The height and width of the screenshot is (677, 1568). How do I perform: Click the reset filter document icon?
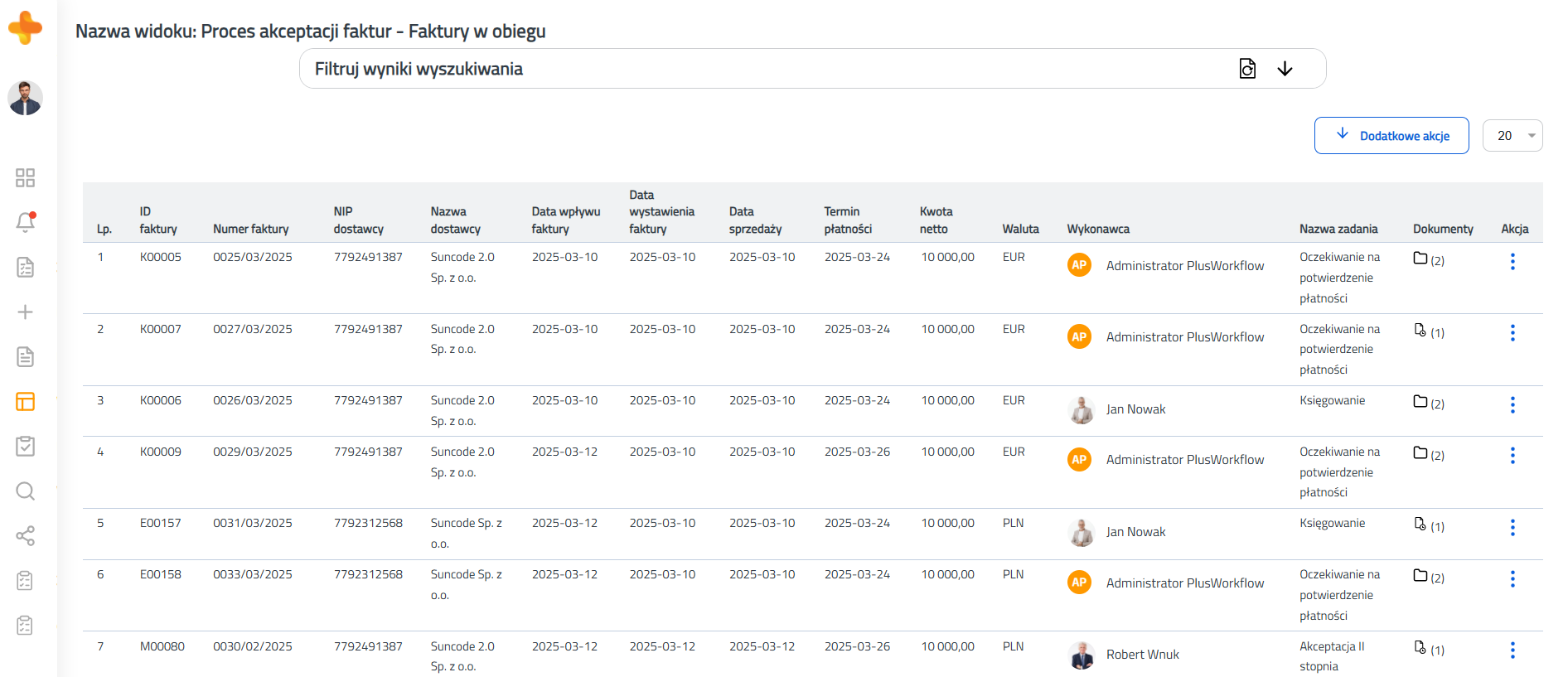coord(1247,69)
